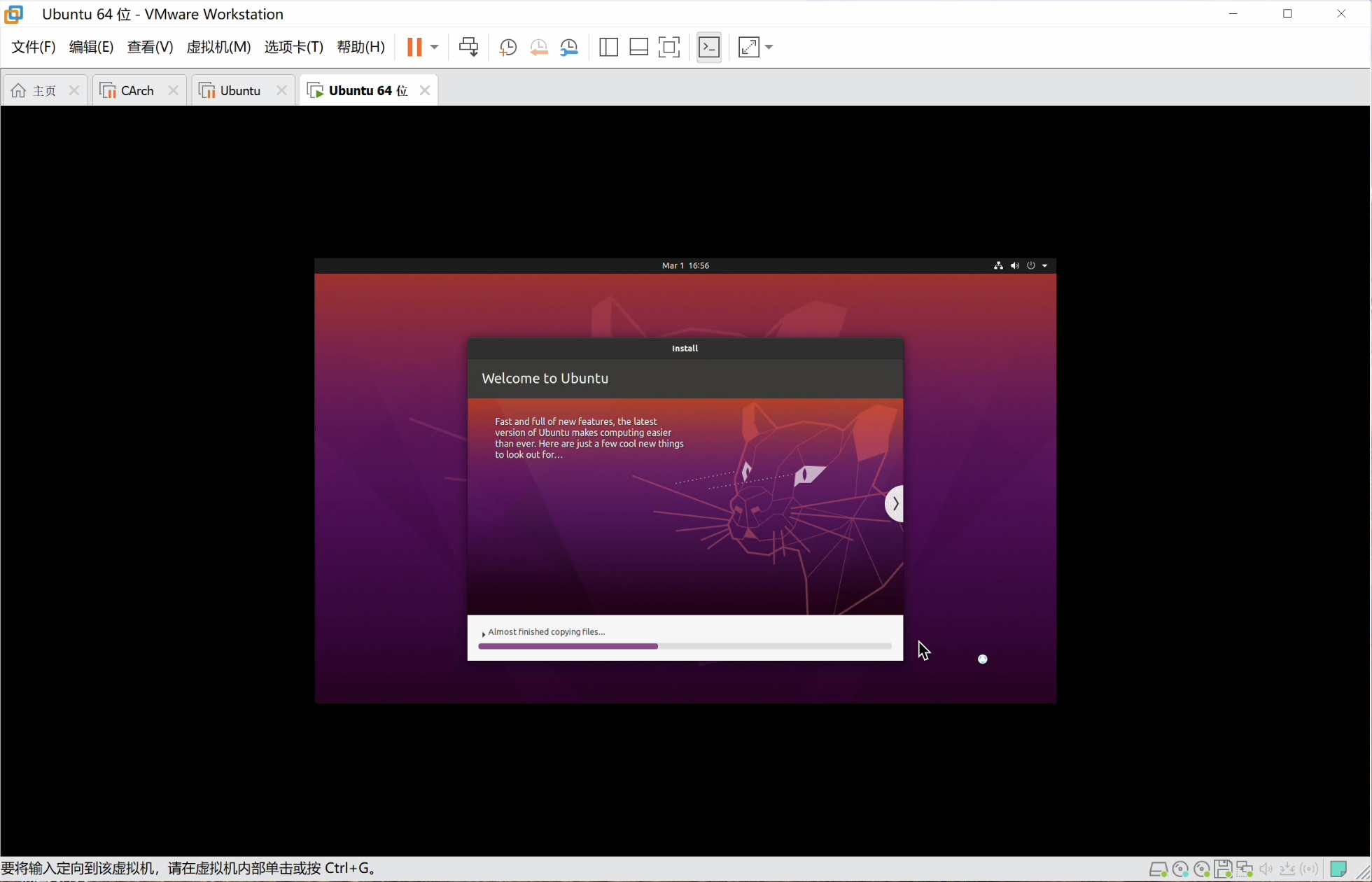Send Ctrl+Alt+Del to the virtual machine

pyautogui.click(x=469, y=47)
